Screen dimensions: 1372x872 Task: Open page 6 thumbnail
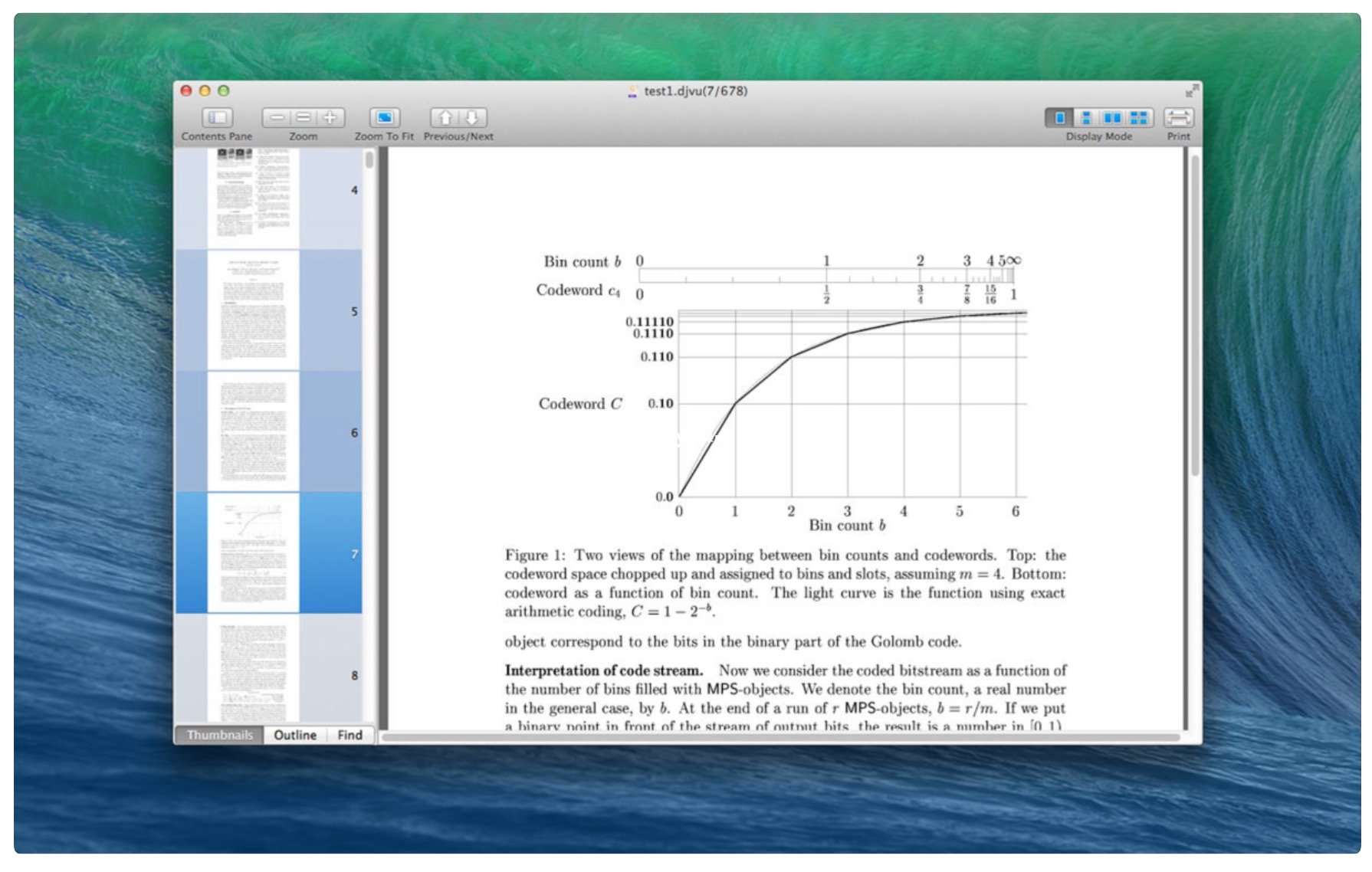[253, 431]
